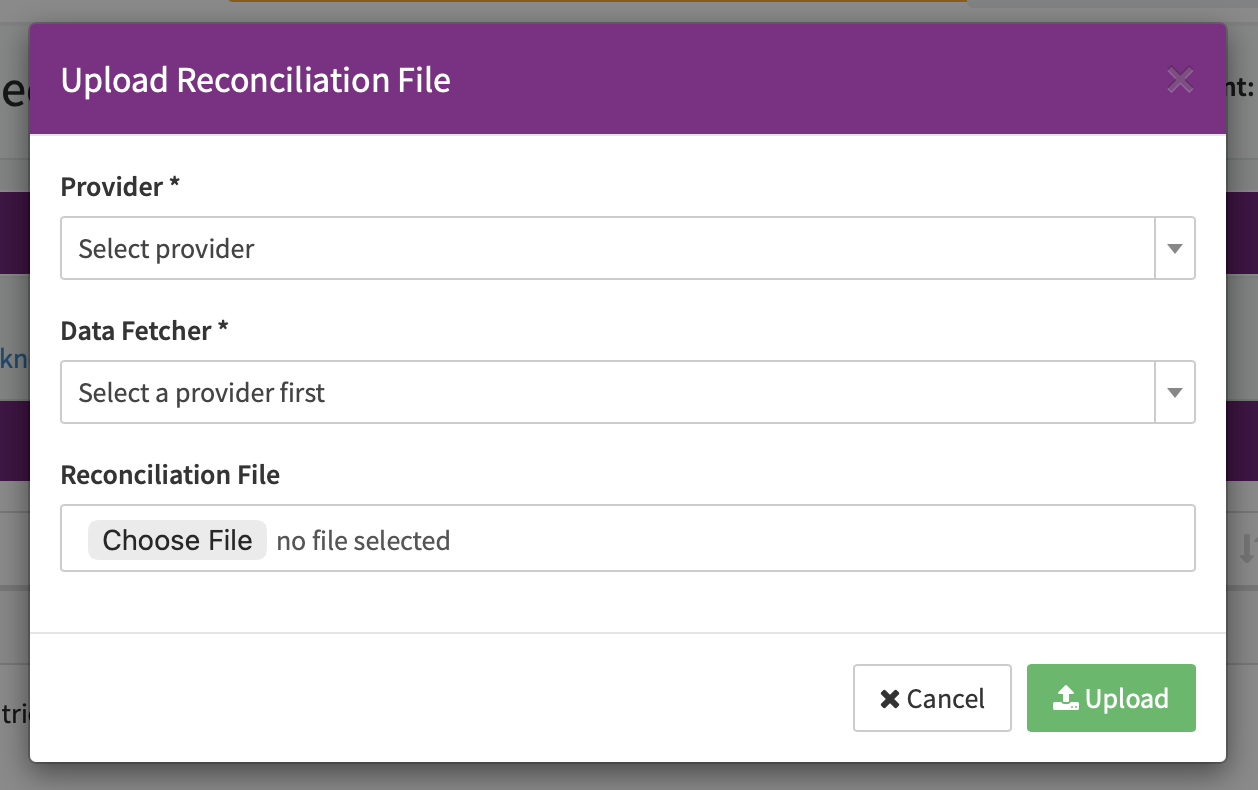Viewport: 1258px width, 790px height.
Task: Click the Data Fetcher dropdown arrow
Action: [x=1175, y=393]
